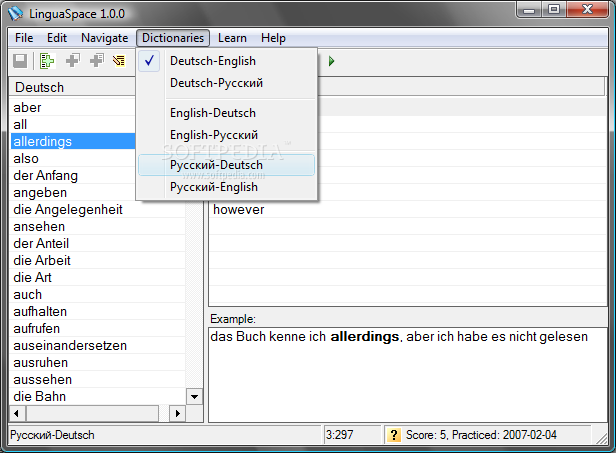Open the Learn menu
Viewport: 616px width, 453px height.
[232, 38]
